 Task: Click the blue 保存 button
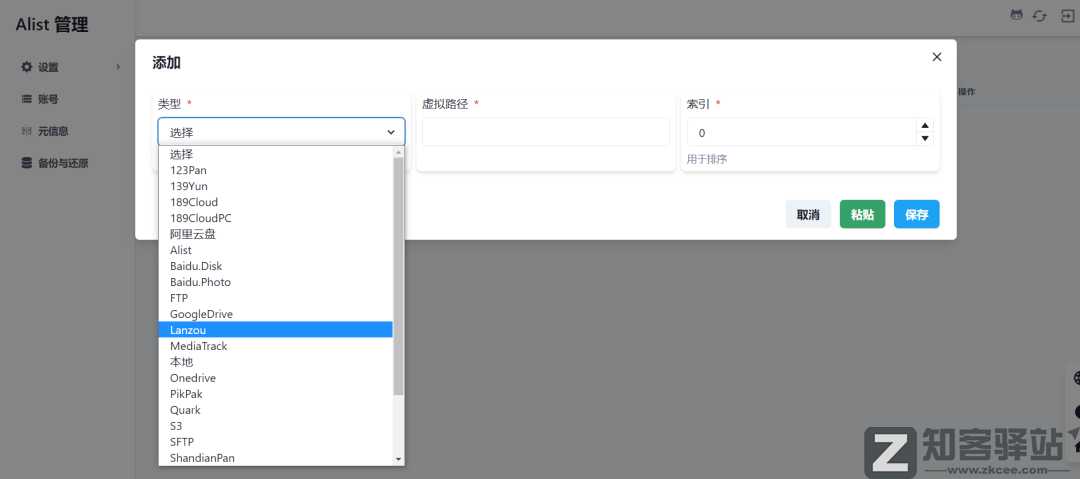[x=916, y=214]
